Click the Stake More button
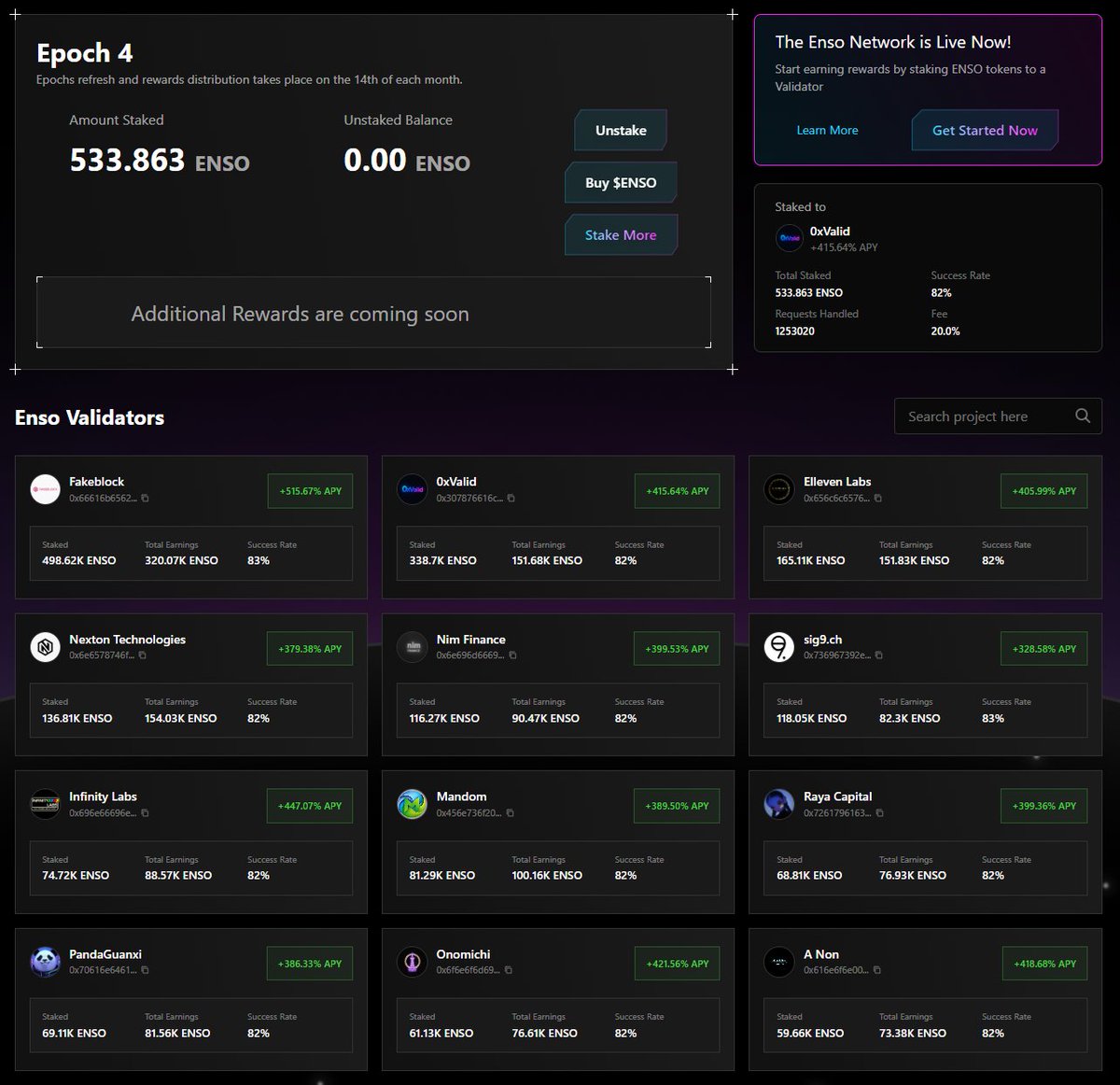The width and height of the screenshot is (1120, 1085). click(x=621, y=235)
